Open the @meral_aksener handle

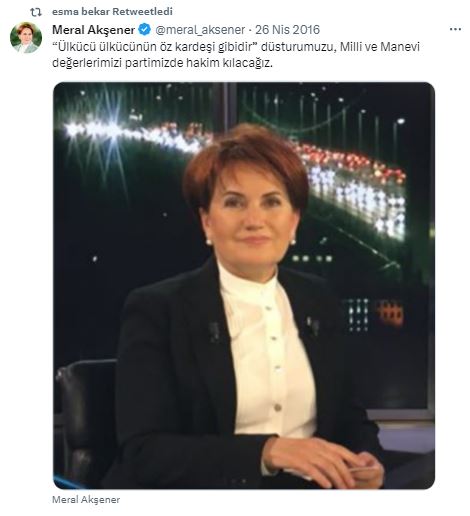pos(200,30)
